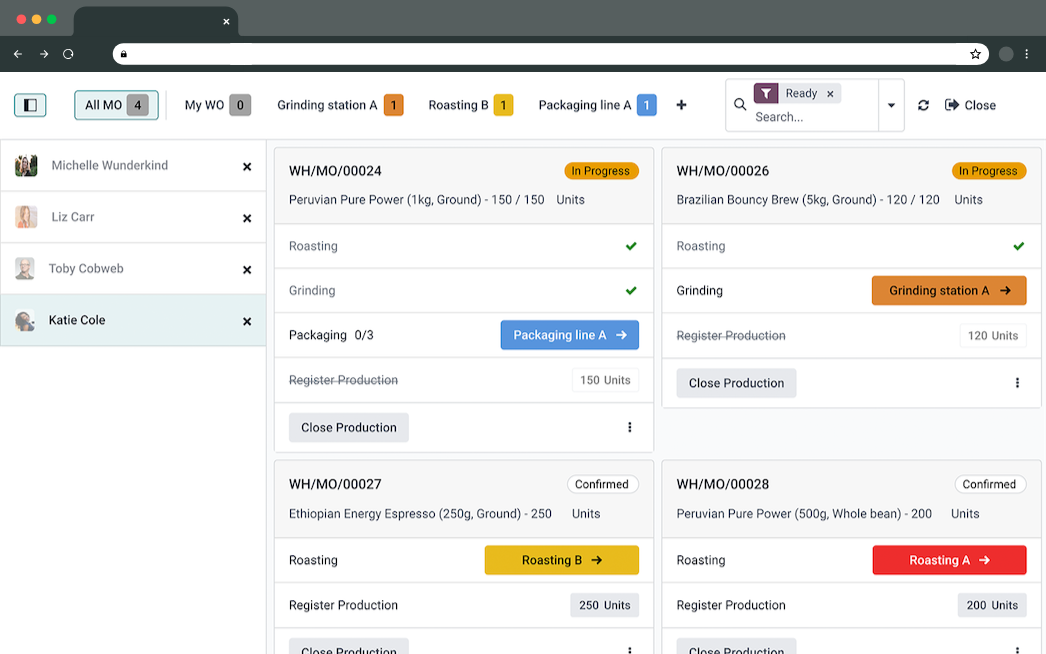Open three-dot menu for WH/MO/00024
The image size is (1046, 654).
click(629, 427)
